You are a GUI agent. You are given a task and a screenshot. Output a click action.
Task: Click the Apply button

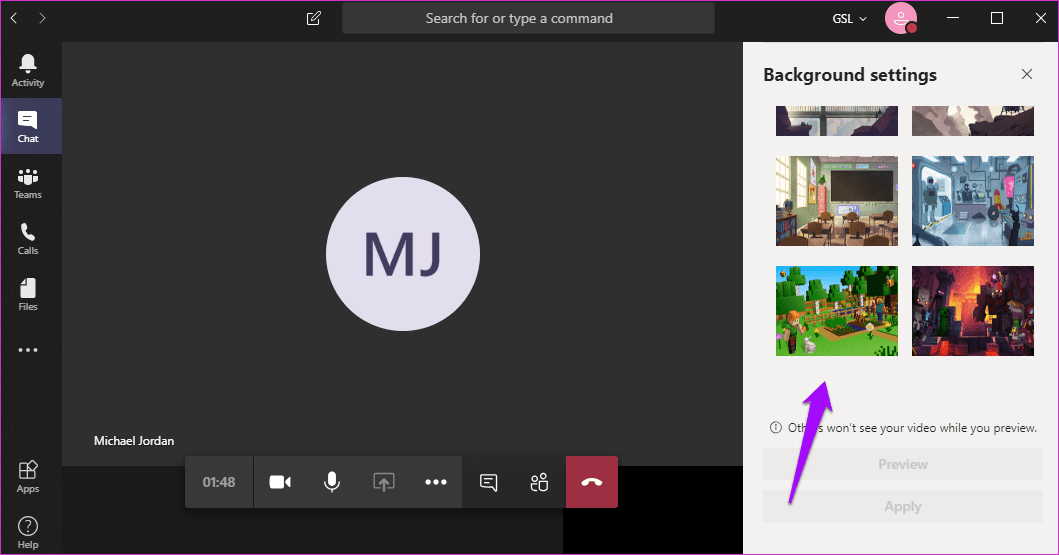[903, 506]
